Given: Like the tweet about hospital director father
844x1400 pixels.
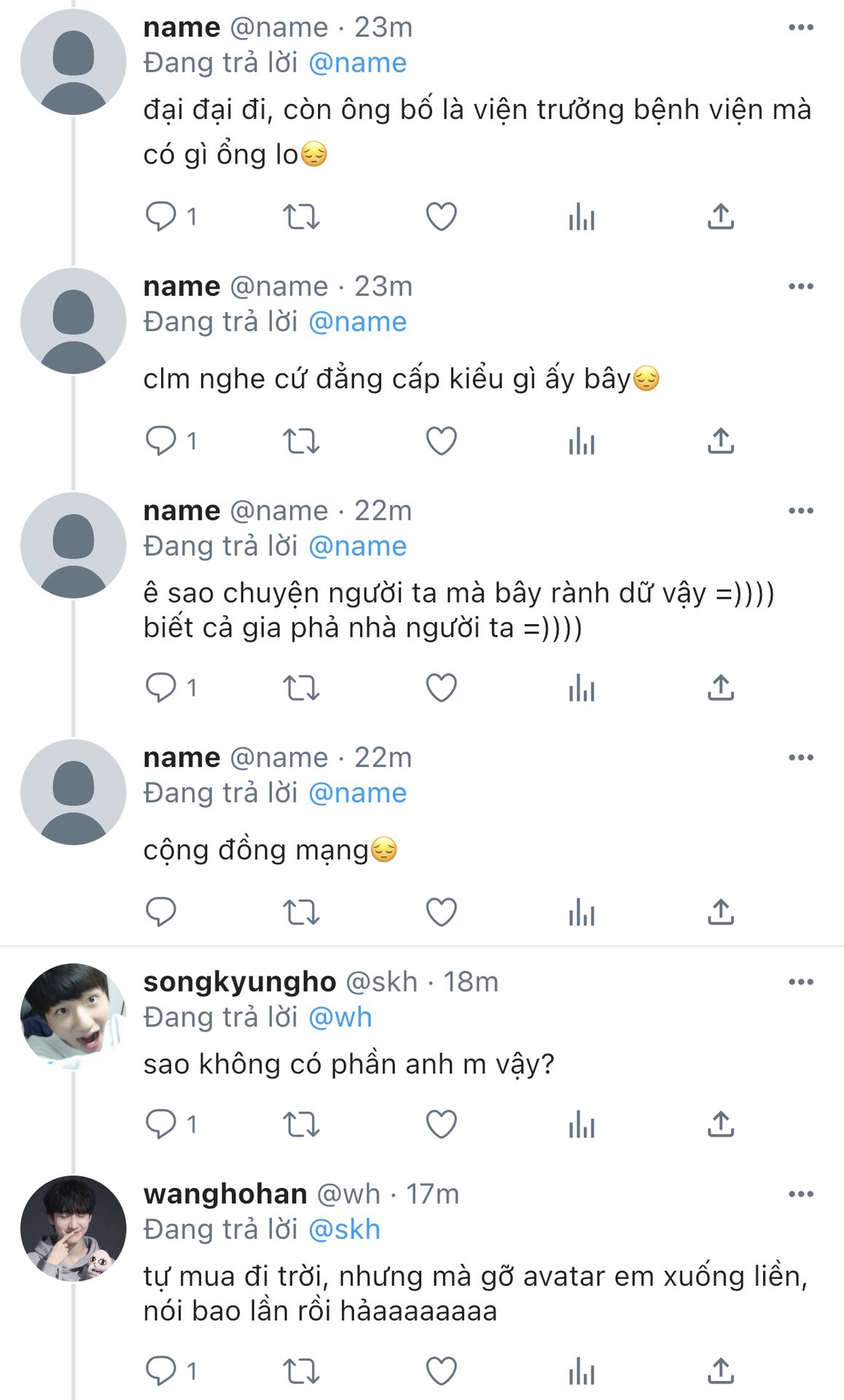Looking at the screenshot, I should coord(441,217).
